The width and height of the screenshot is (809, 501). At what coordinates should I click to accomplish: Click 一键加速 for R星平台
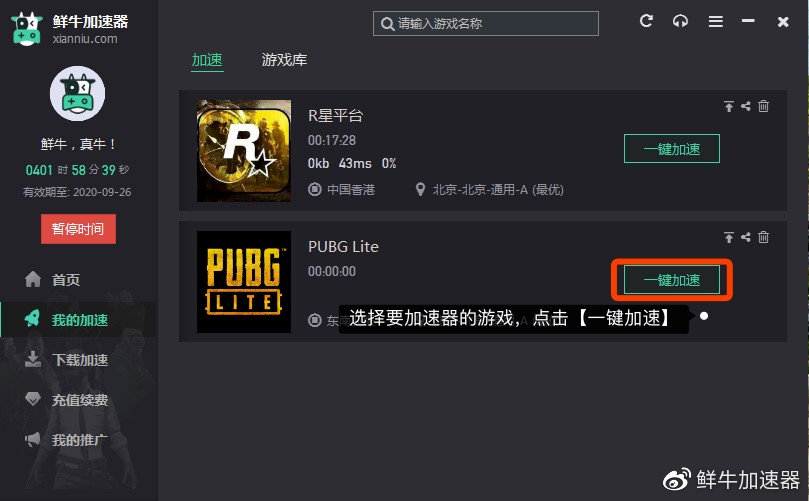coord(672,149)
